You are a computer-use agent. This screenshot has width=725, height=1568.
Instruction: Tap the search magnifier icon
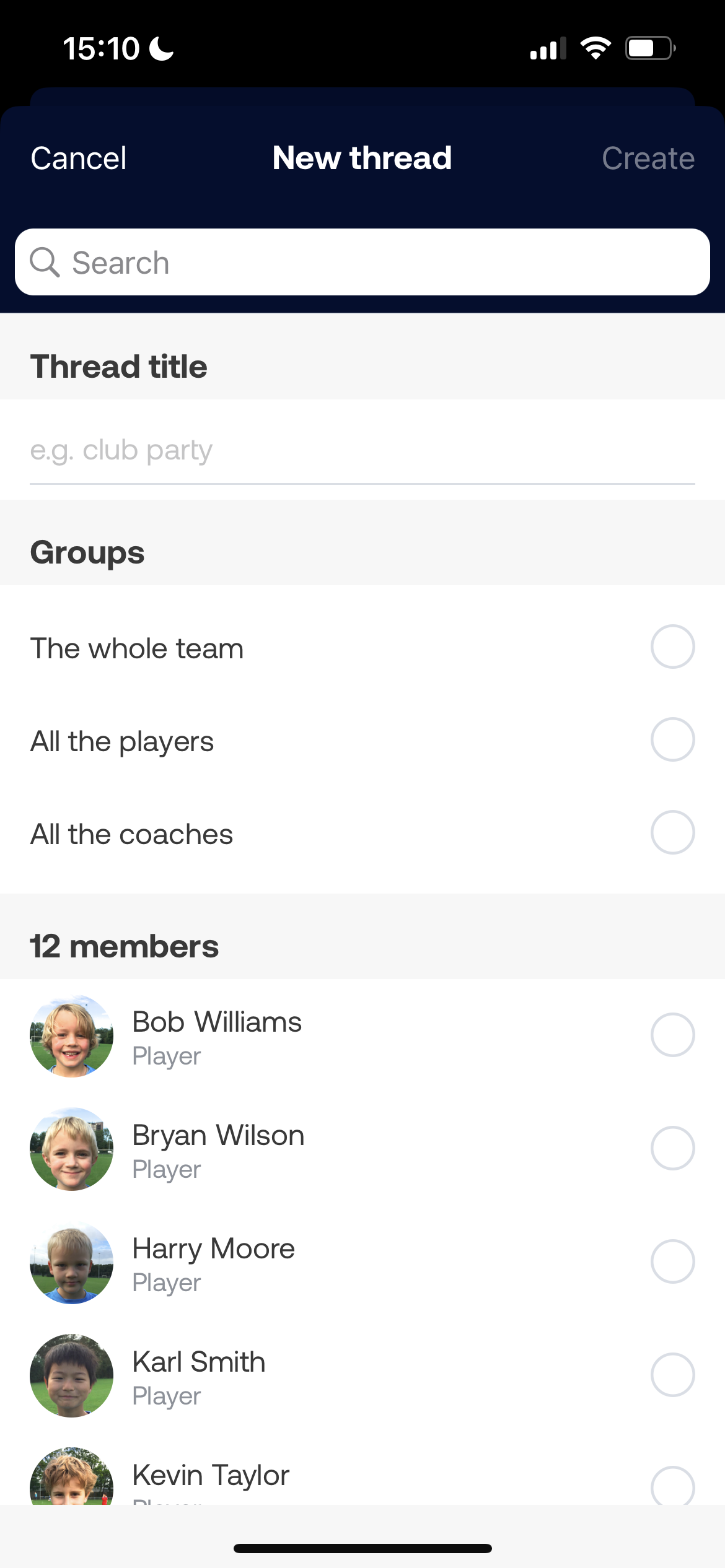(45, 262)
